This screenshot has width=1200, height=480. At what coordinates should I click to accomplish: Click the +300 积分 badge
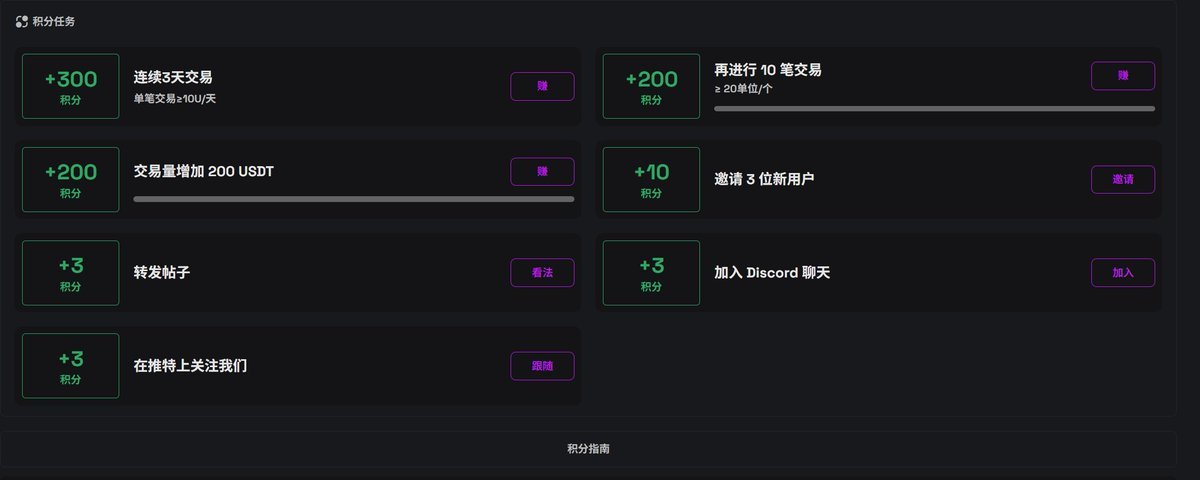pyautogui.click(x=70, y=86)
